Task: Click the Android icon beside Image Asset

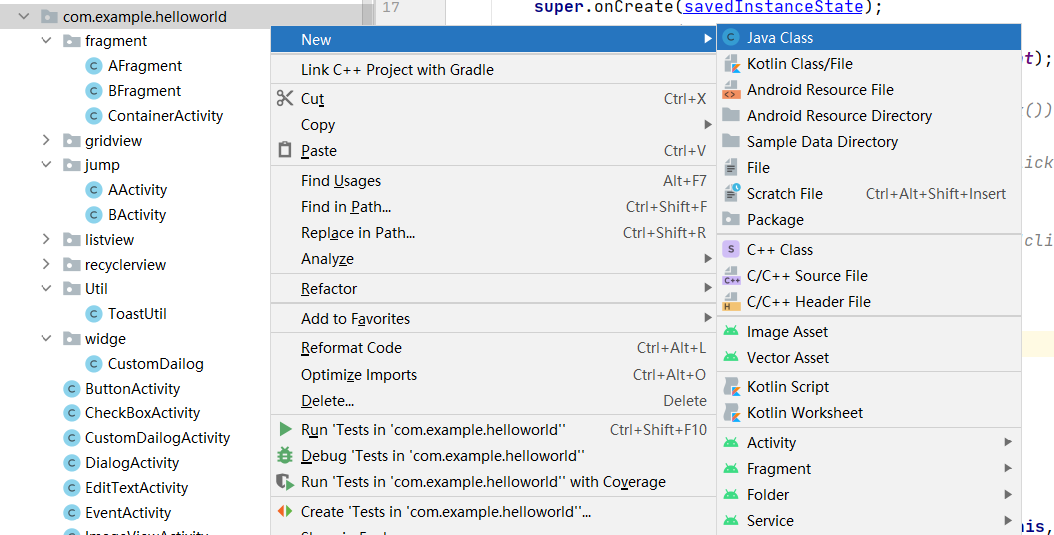Action: (x=731, y=332)
